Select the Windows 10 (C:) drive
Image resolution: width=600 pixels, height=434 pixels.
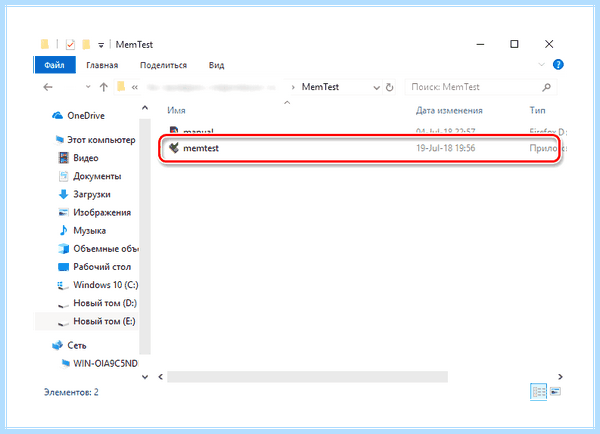click(106, 285)
